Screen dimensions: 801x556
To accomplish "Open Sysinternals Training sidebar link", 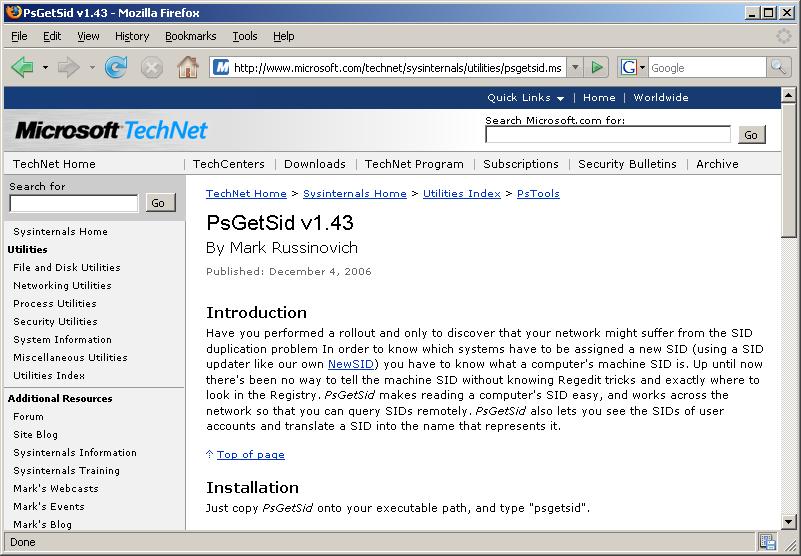I will pos(66,471).
